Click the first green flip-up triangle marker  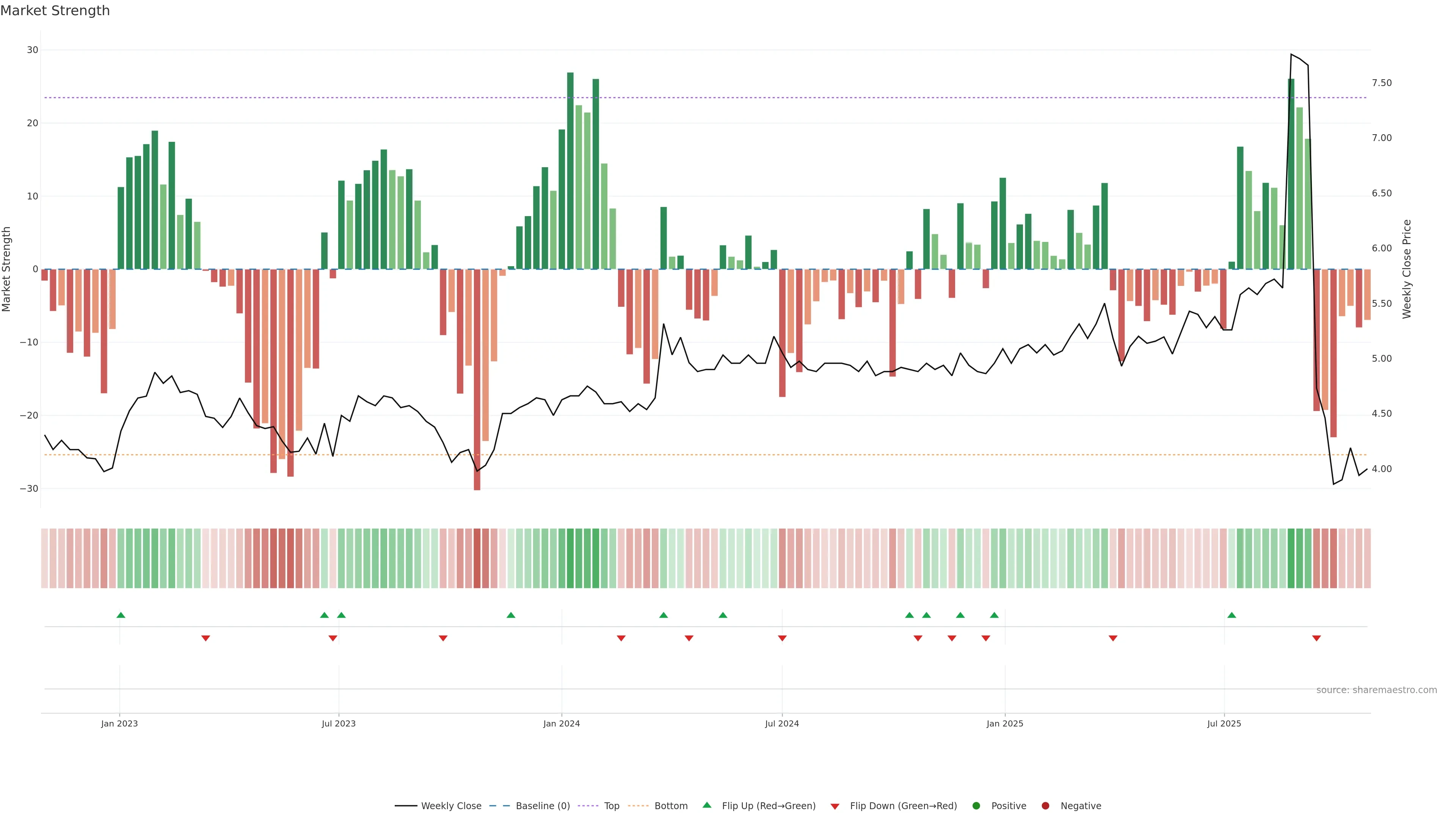121,615
